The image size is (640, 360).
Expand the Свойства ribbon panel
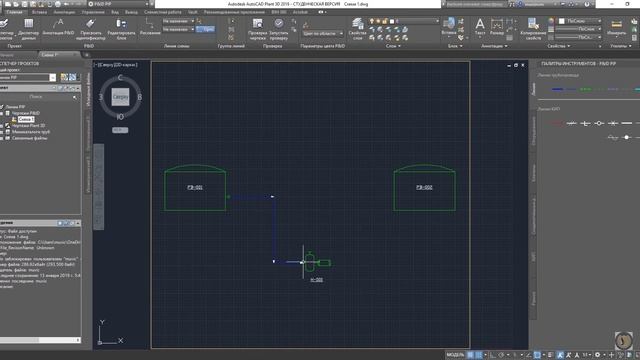click(558, 46)
